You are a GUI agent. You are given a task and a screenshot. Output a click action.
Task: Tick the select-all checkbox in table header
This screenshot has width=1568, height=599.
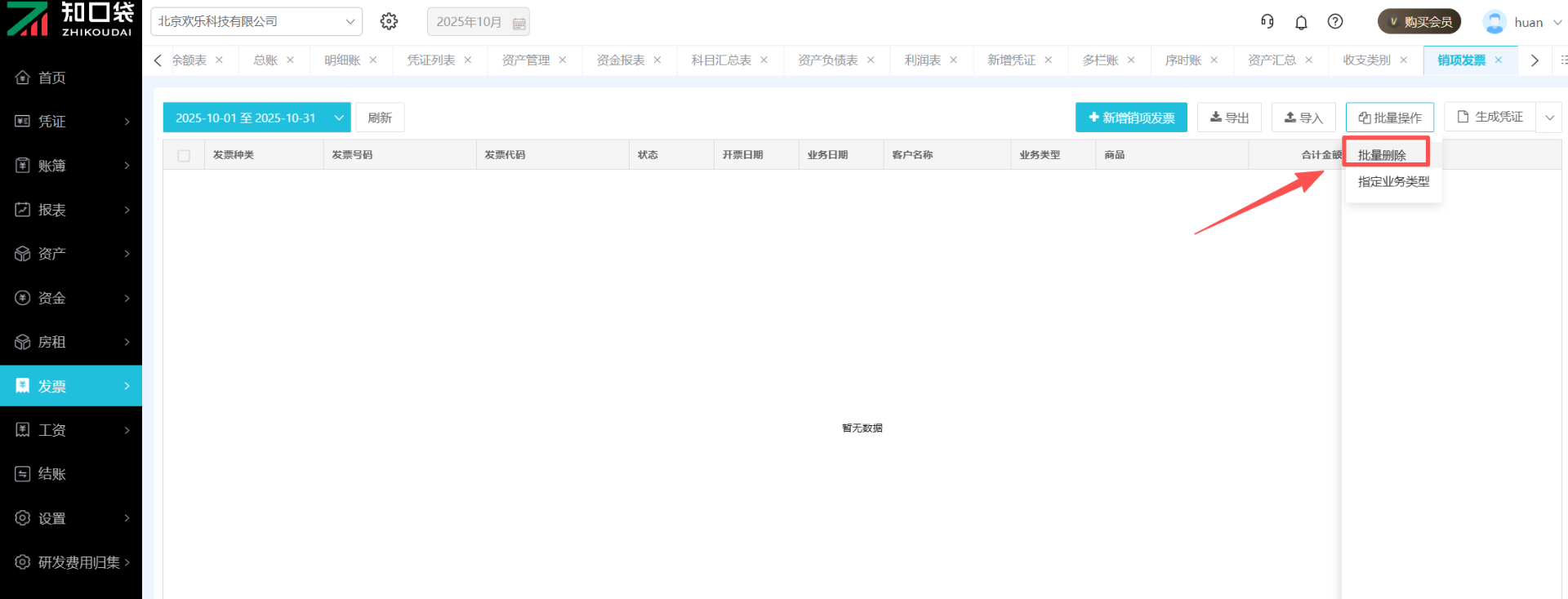point(184,155)
